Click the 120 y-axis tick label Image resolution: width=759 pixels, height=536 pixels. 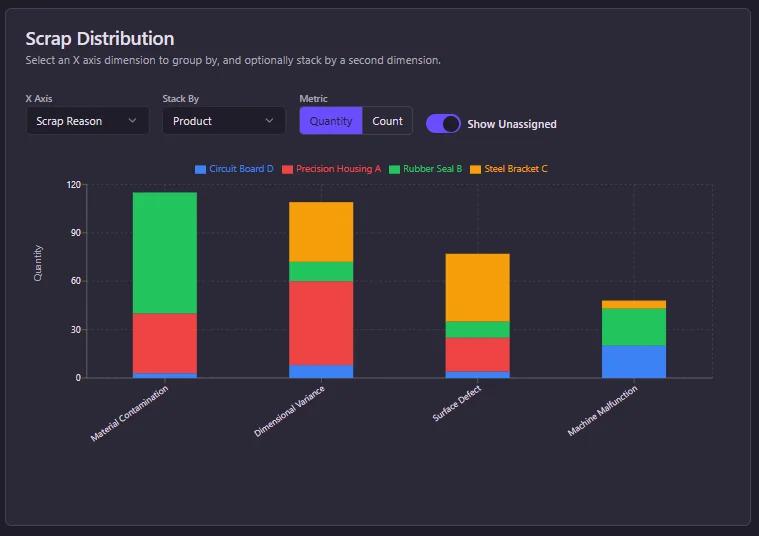(x=74, y=184)
